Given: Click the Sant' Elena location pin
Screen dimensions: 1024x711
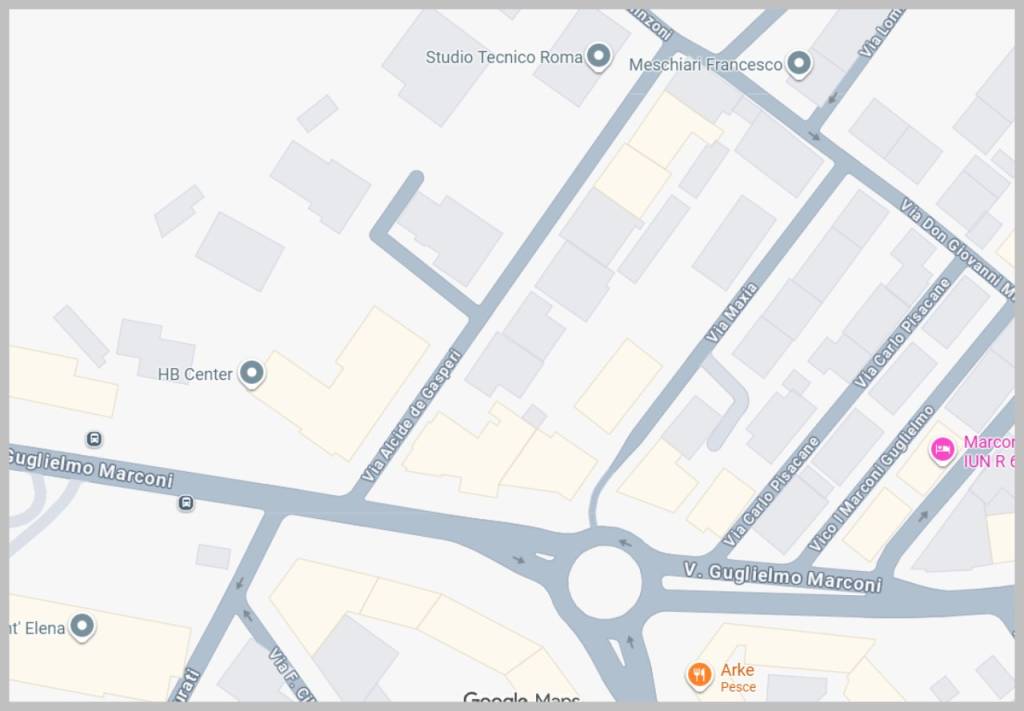Looking at the screenshot, I should click(x=82, y=628).
